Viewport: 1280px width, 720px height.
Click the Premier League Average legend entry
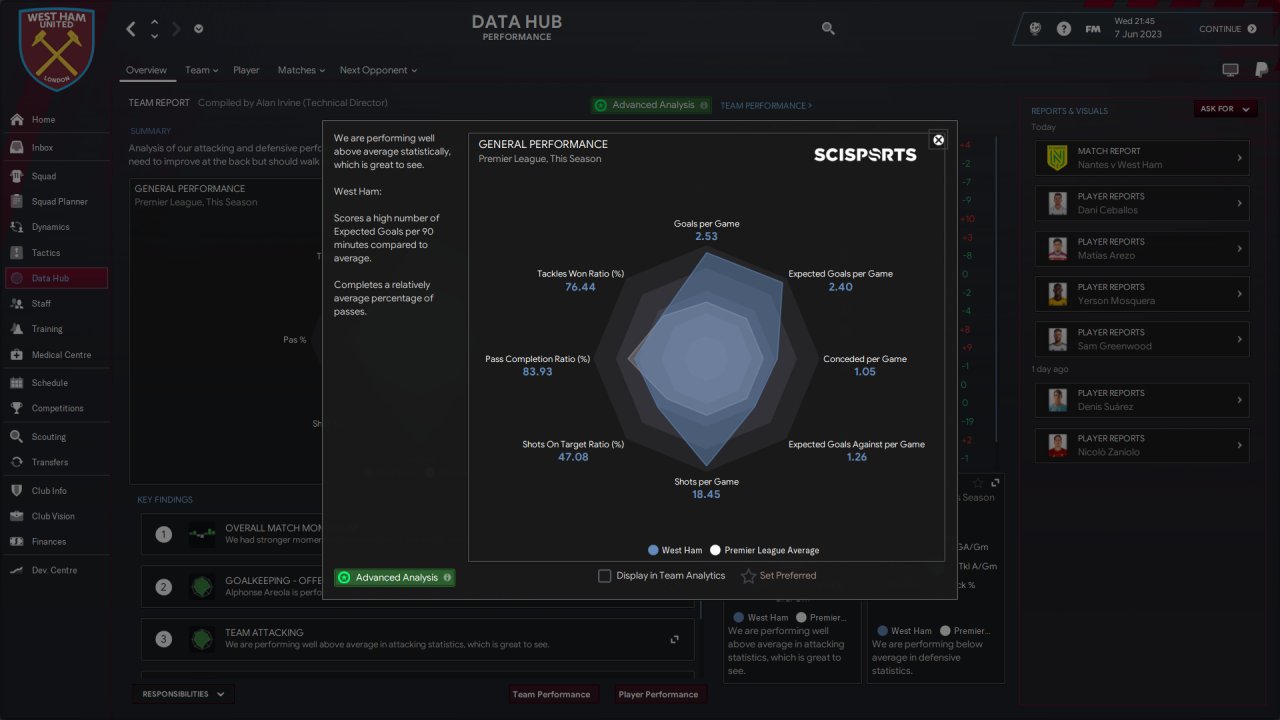[x=765, y=550]
